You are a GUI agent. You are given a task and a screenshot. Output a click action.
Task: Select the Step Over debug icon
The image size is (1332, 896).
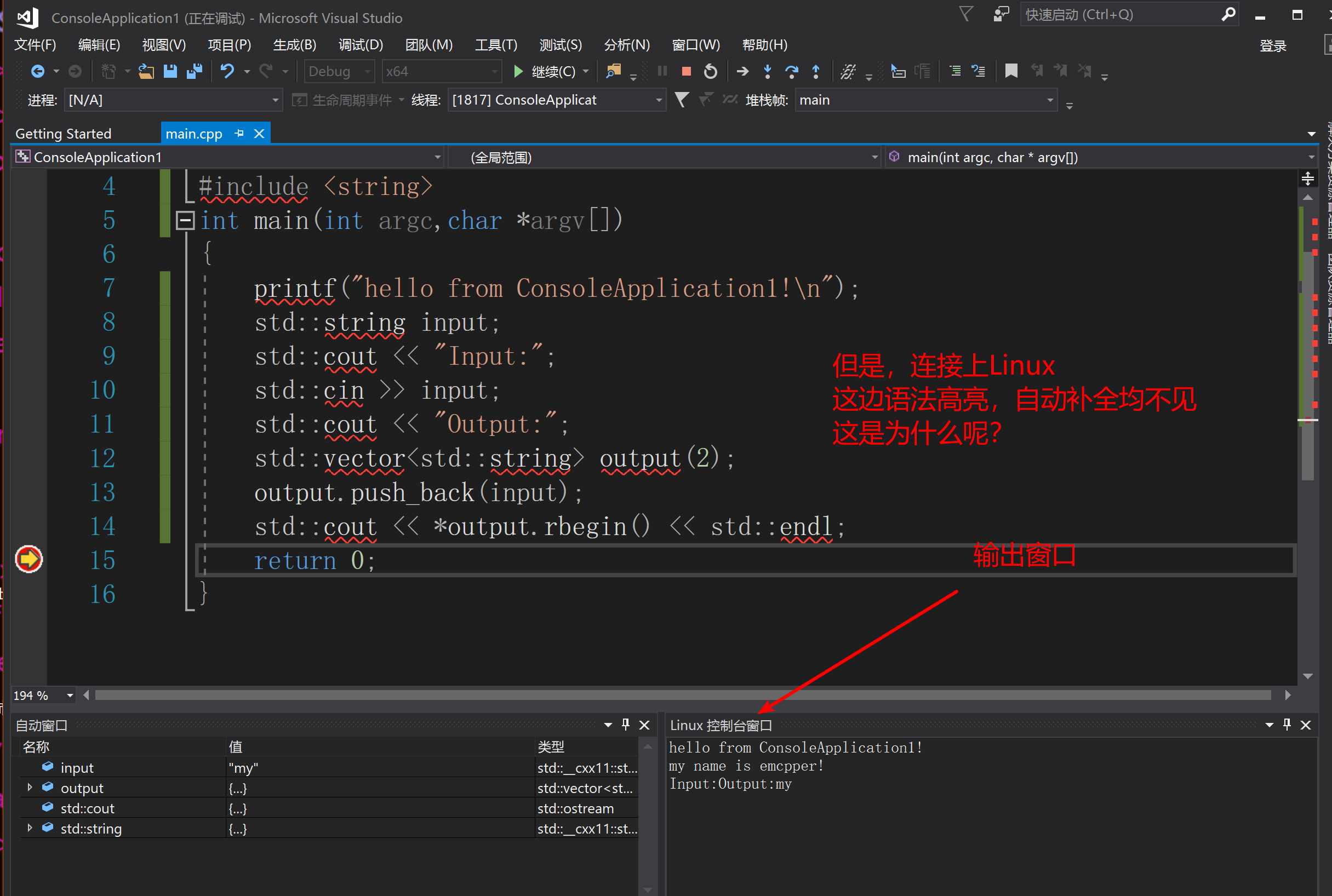pyautogui.click(x=792, y=71)
